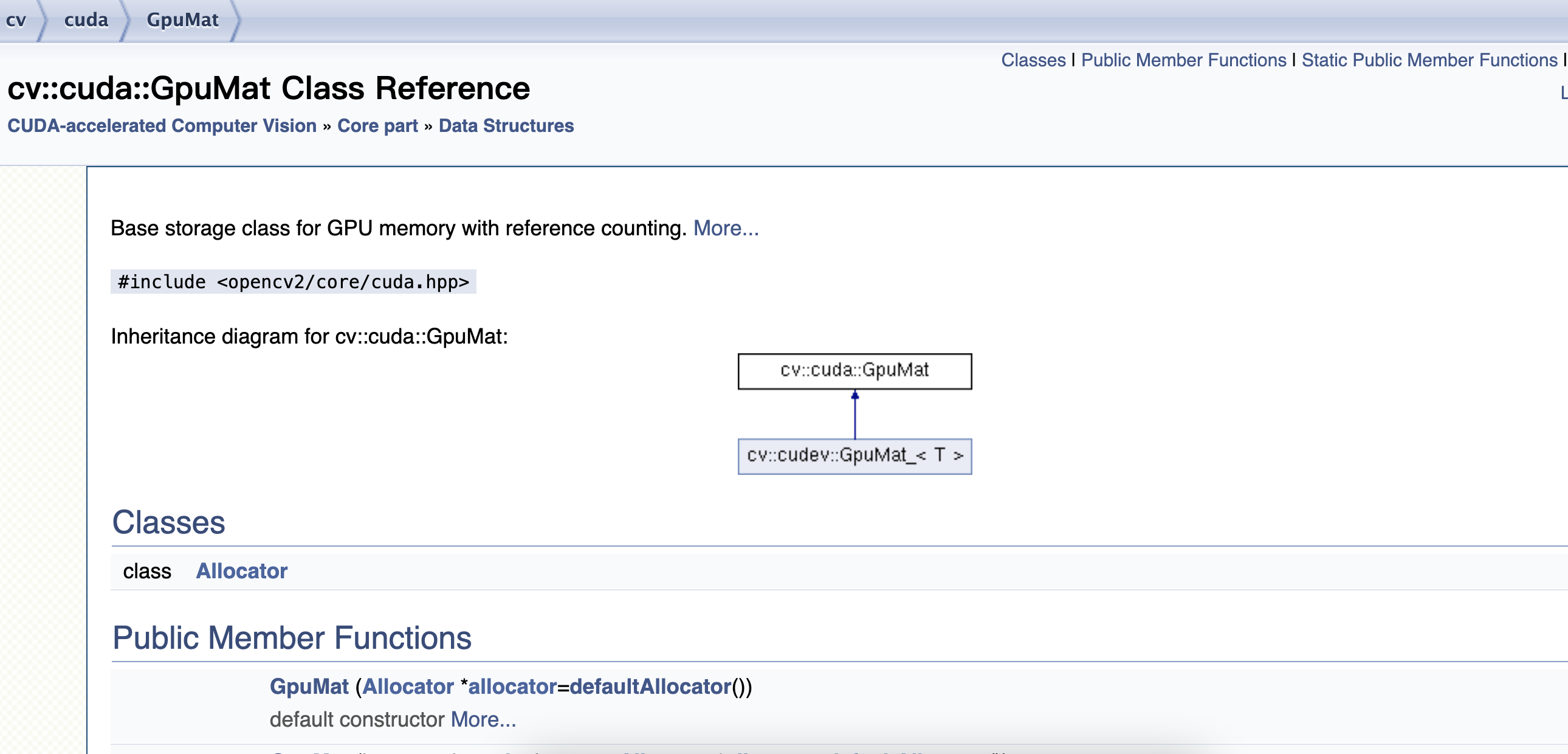Click the Classes section heading
The width and height of the screenshot is (1568, 754).
[x=168, y=522]
